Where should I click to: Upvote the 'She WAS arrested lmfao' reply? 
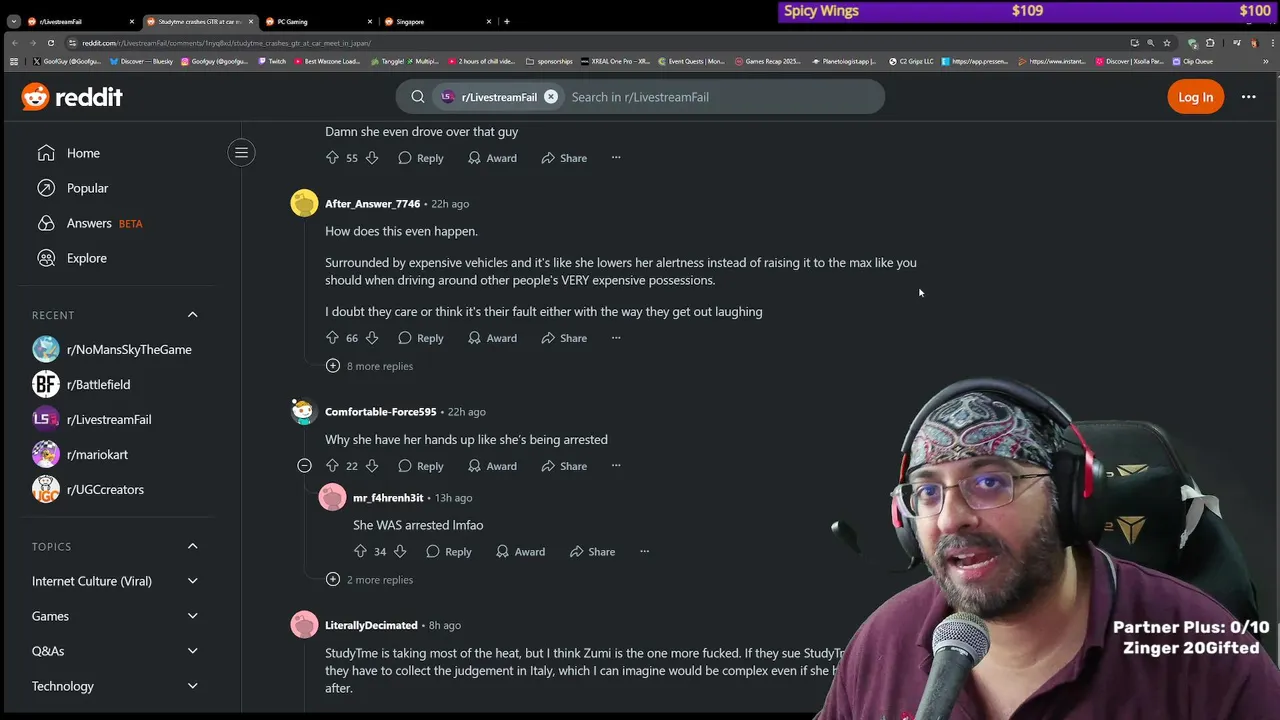(361, 552)
